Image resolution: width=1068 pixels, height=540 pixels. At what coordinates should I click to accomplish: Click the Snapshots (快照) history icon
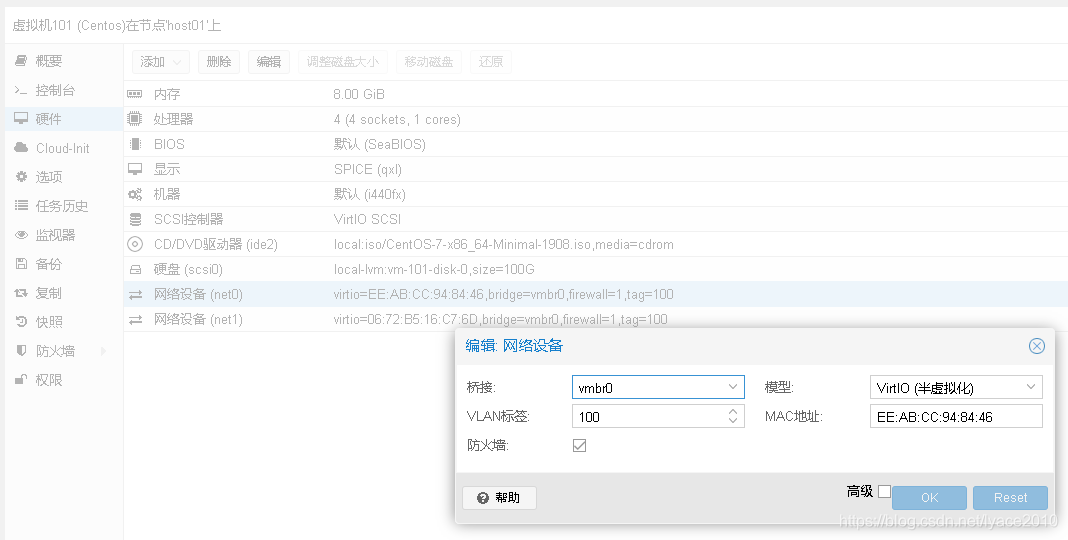point(21,321)
